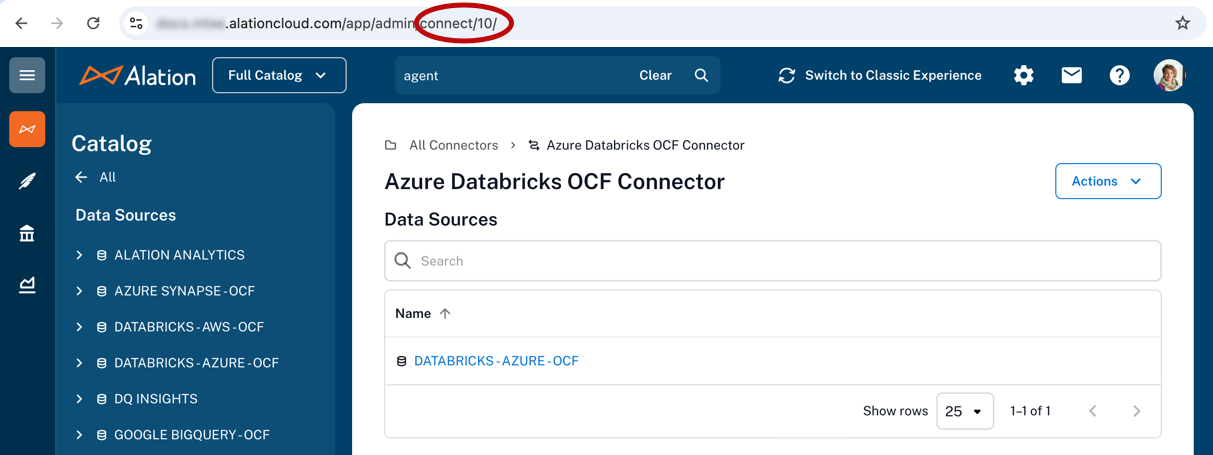Expand GOOGLE BIGQUERY - OCF node
The image size is (1213, 455).
pos(79,435)
